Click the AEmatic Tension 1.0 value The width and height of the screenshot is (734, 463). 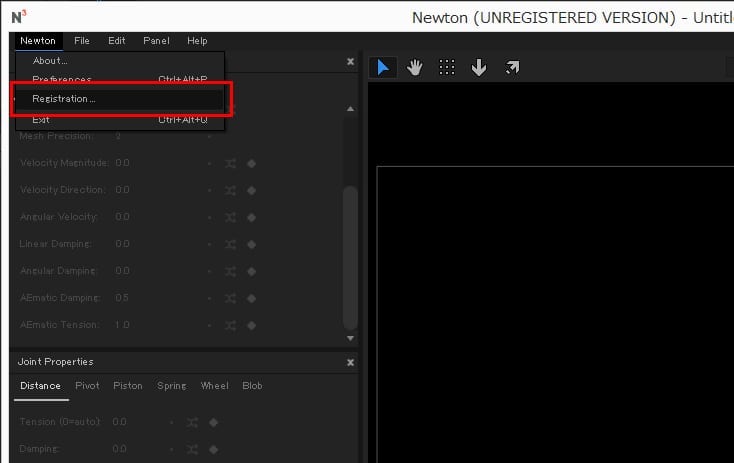tap(122, 325)
